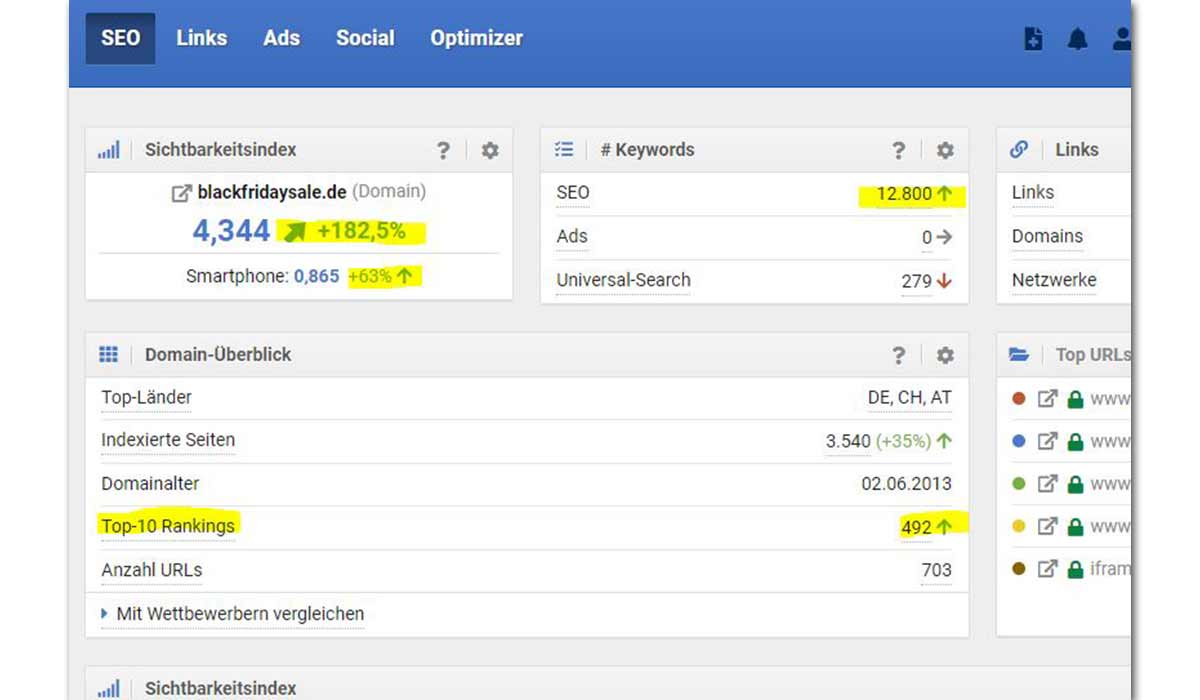The height and width of the screenshot is (700, 1200).
Task: Open external link icon beside blackfridaysale.de
Action: click(x=181, y=193)
